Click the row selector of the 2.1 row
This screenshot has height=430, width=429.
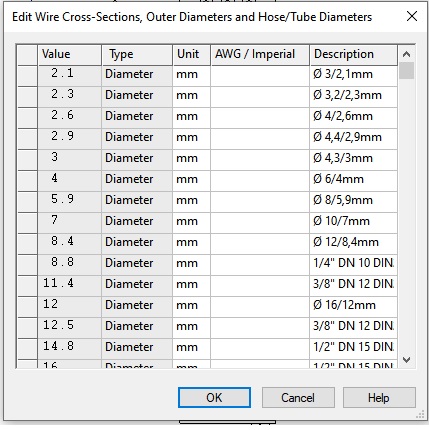point(27,76)
